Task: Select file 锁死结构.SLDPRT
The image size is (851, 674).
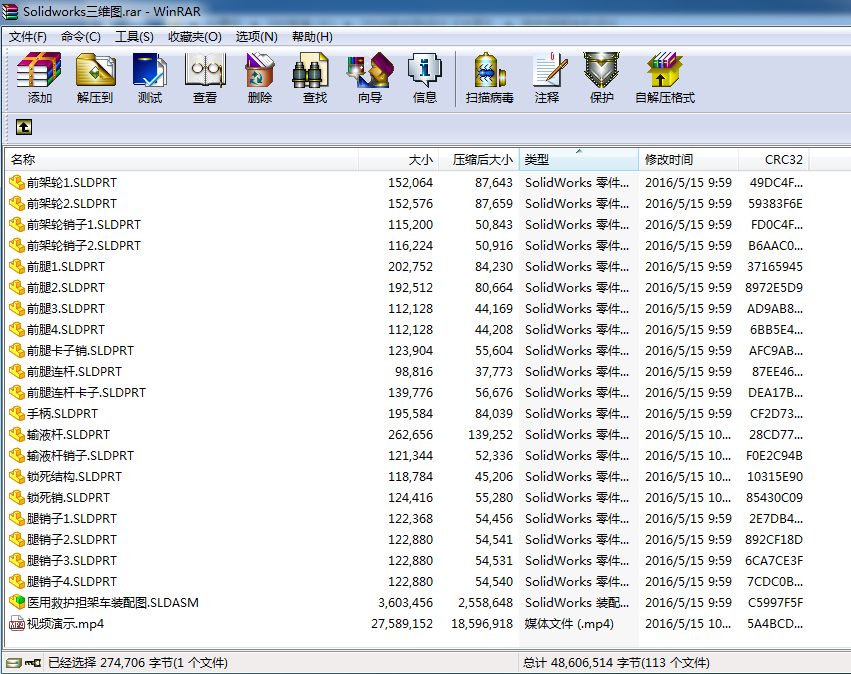Action: point(74,477)
